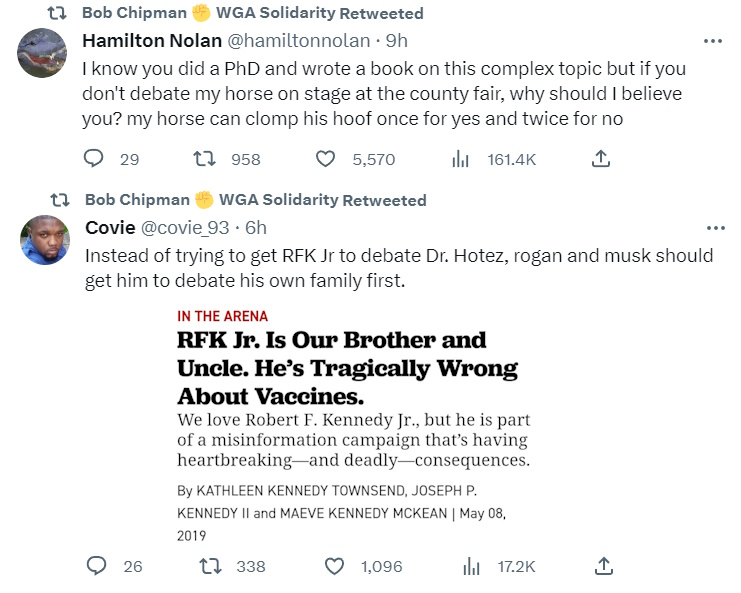Open the 9h timestamp on Hamilton's tweet
This screenshot has height=593, width=741.
coord(397,41)
